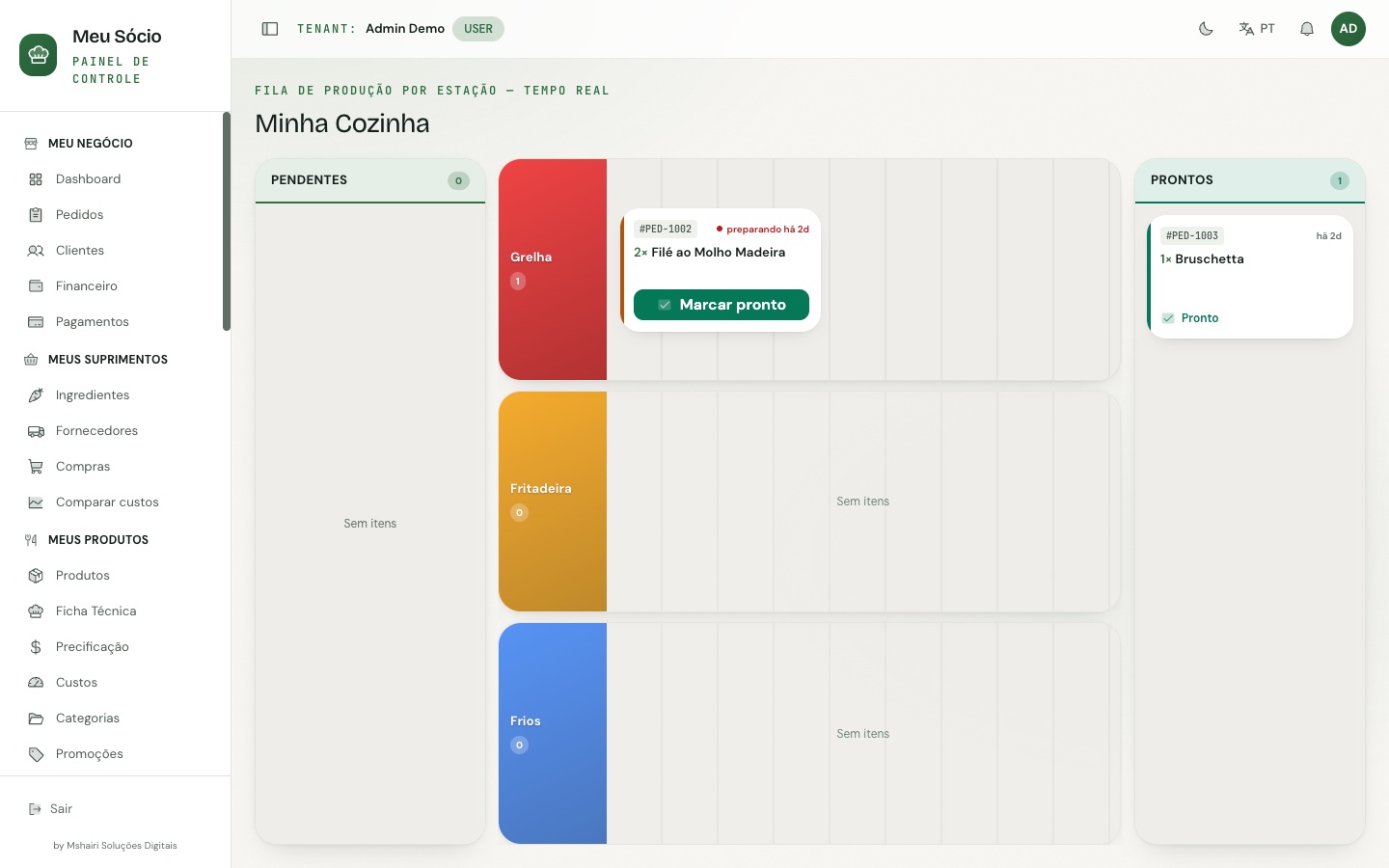Open the #PED-1003 Bruschetta card
The image size is (1389, 868).
click(x=1250, y=277)
